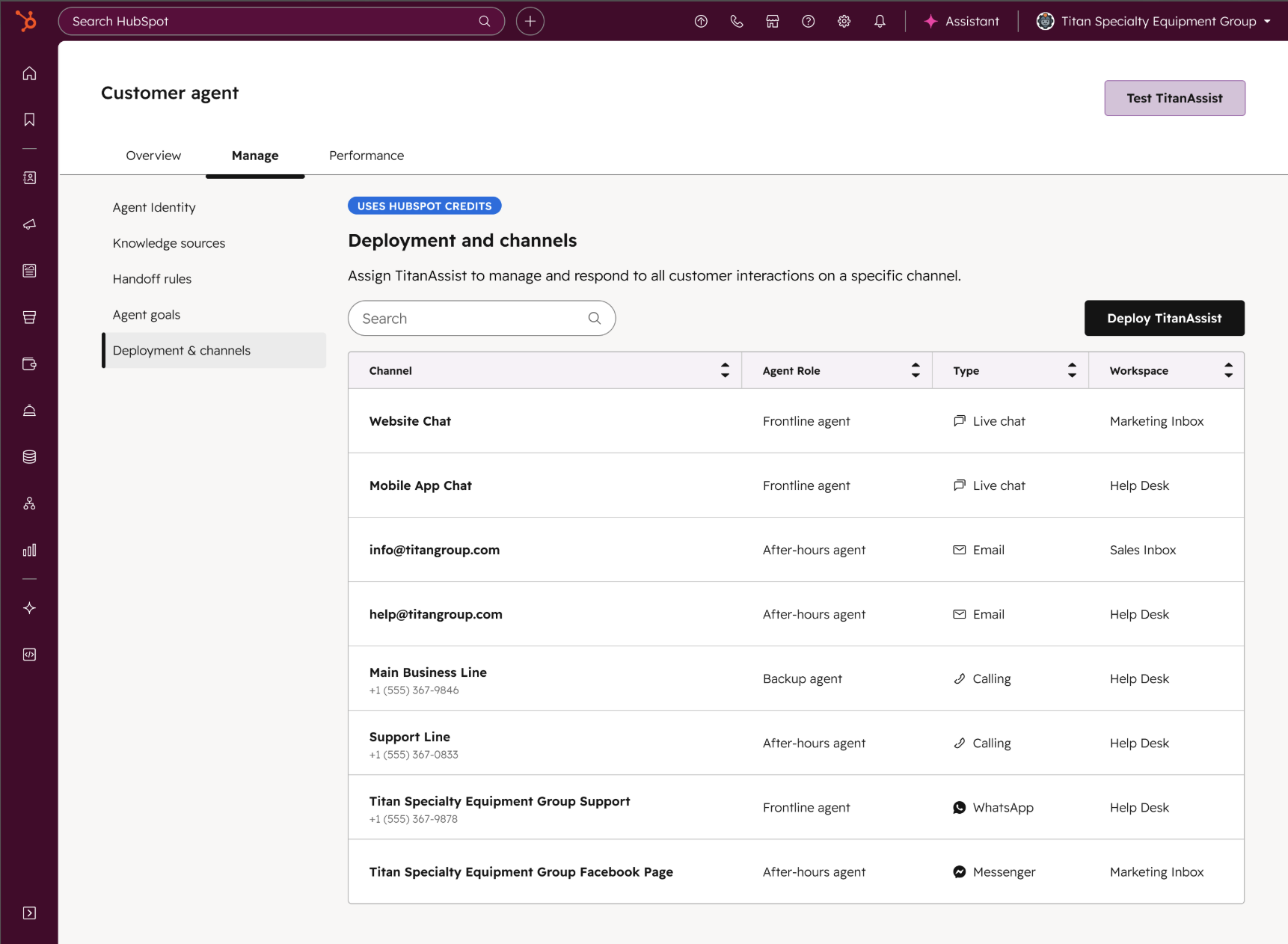Click the WhatsApp type cell
Image resolution: width=1288 pixels, height=944 pixels.
click(x=993, y=807)
